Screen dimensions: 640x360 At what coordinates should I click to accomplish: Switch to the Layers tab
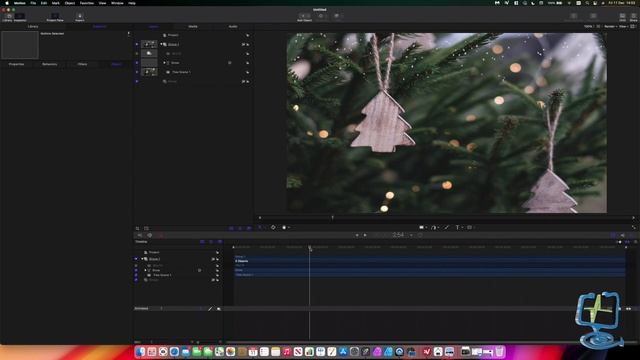click(153, 27)
